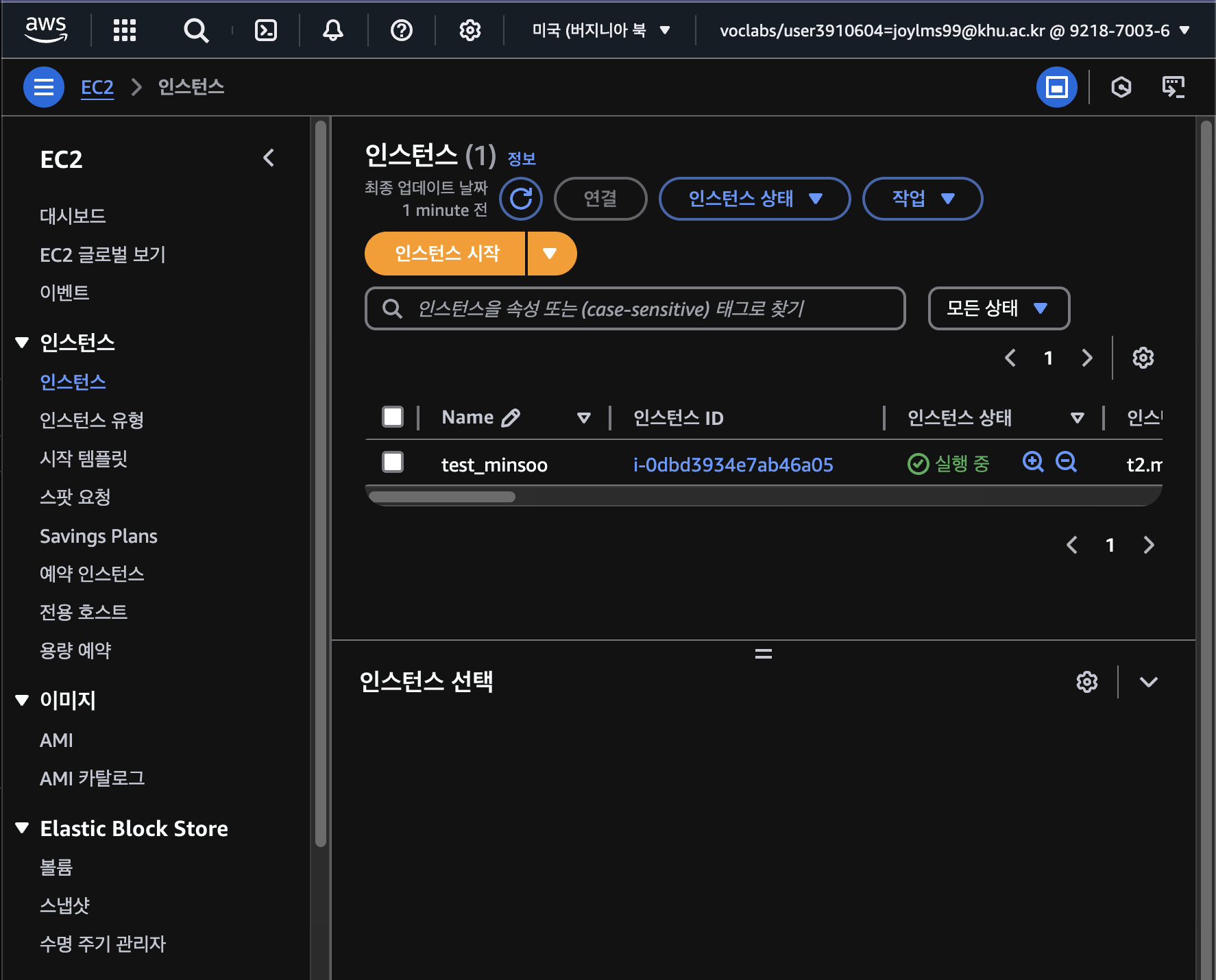
Task: Click the zoom-in filter icon by 실행 중
Action: tap(1033, 463)
